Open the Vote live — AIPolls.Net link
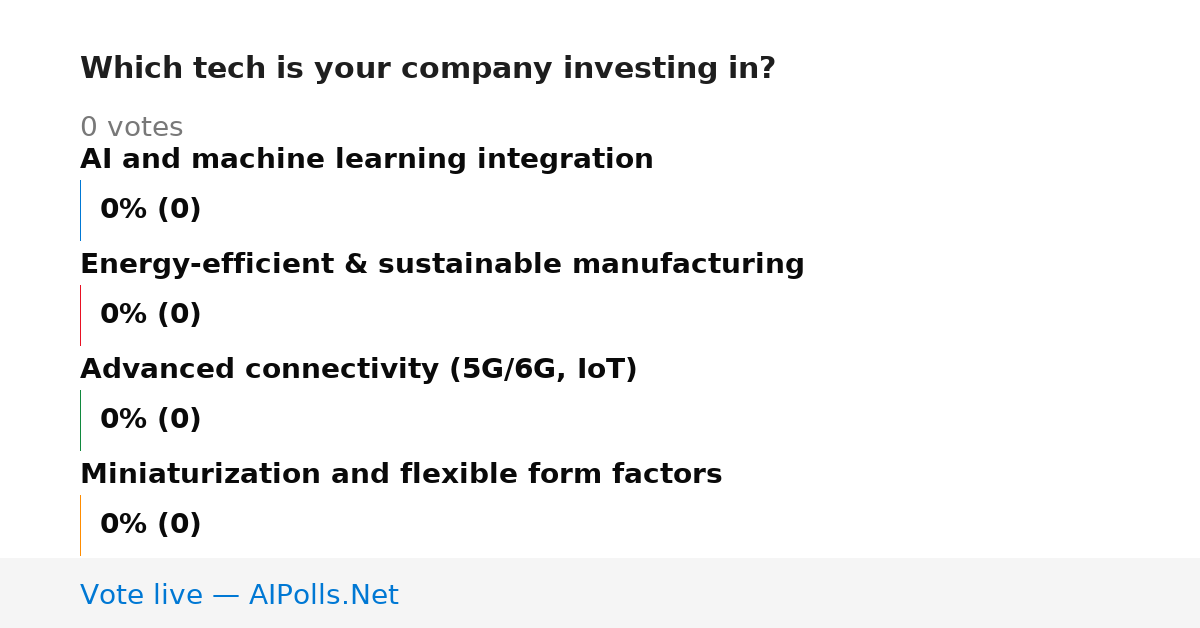 tap(239, 596)
